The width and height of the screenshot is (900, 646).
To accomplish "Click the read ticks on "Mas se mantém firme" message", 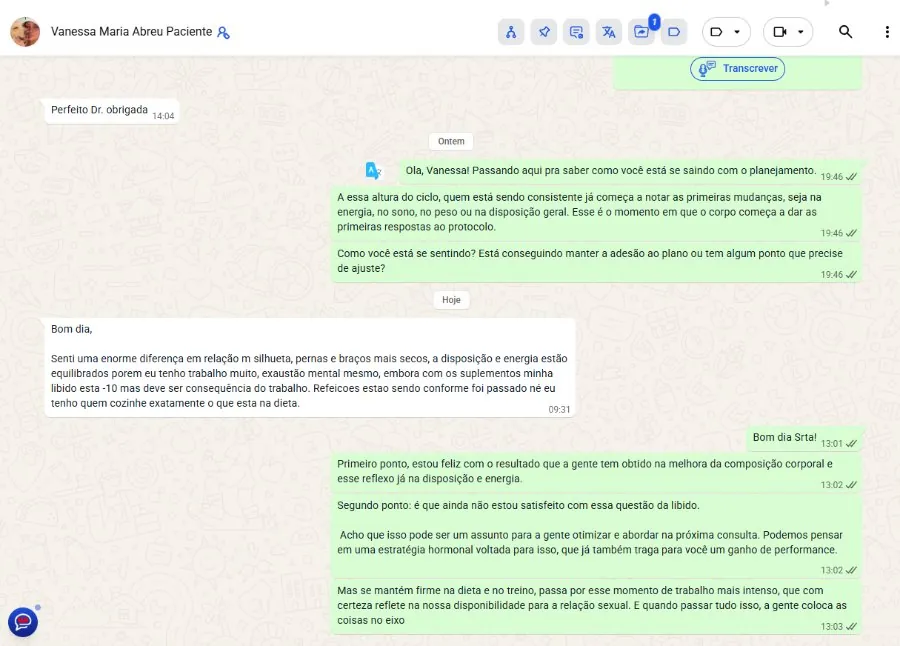I will [851, 626].
